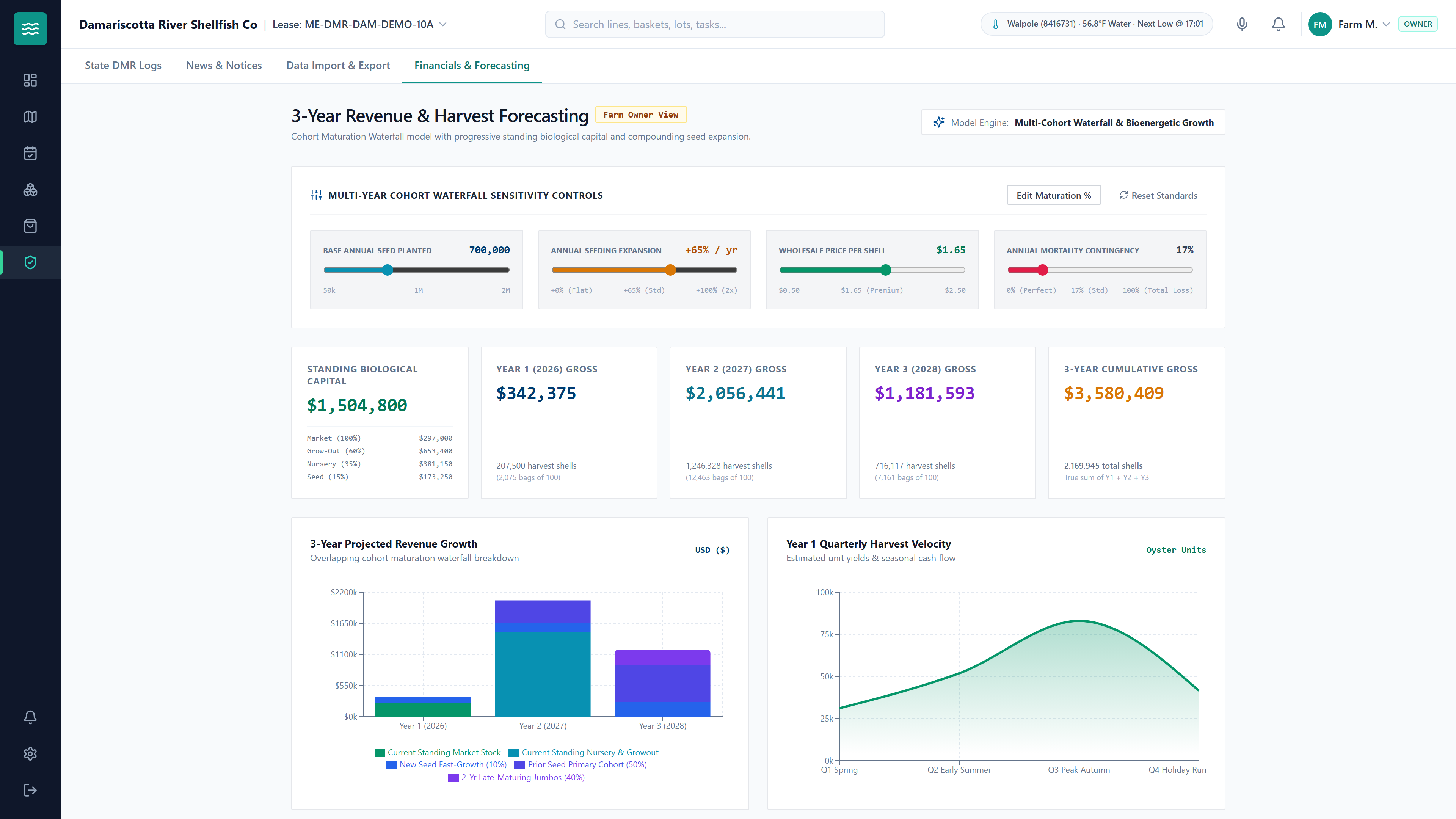Expand the Lease ME-DMR-DAM-DEMO-10A dropdown
Viewport: 1456px width, 819px height.
tap(359, 24)
